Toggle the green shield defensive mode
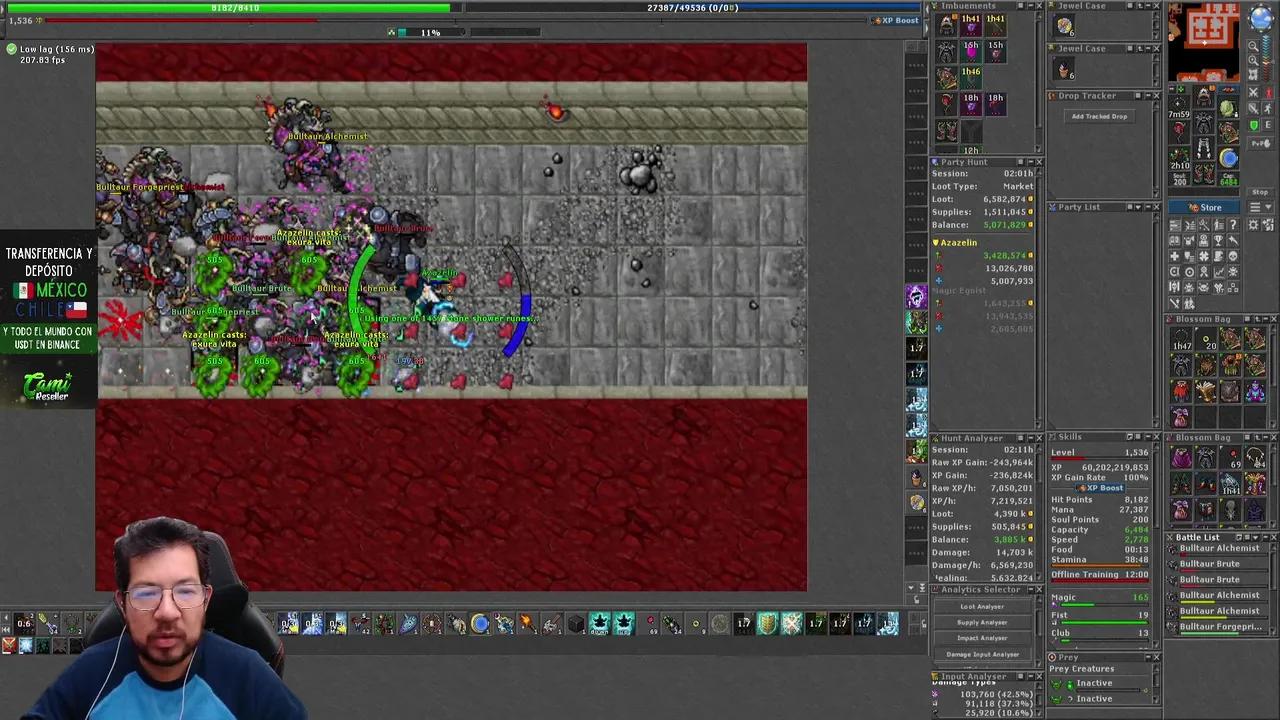 pyautogui.click(x=1255, y=125)
